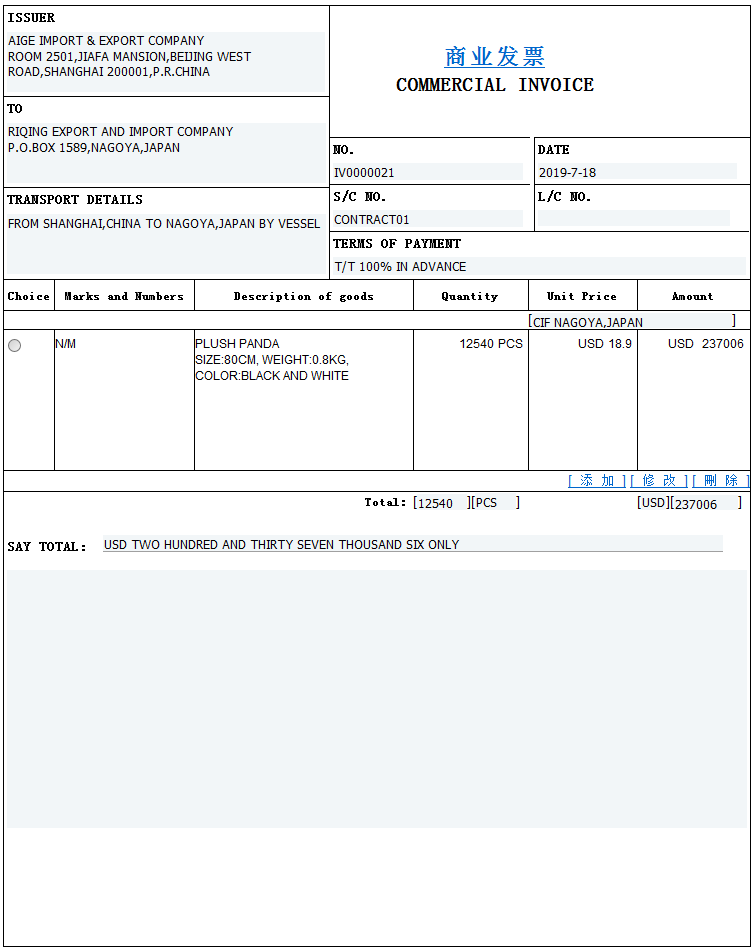Focus the Terms of Payment field
Image resolution: width=755 pixels, height=950 pixels.
point(539,267)
